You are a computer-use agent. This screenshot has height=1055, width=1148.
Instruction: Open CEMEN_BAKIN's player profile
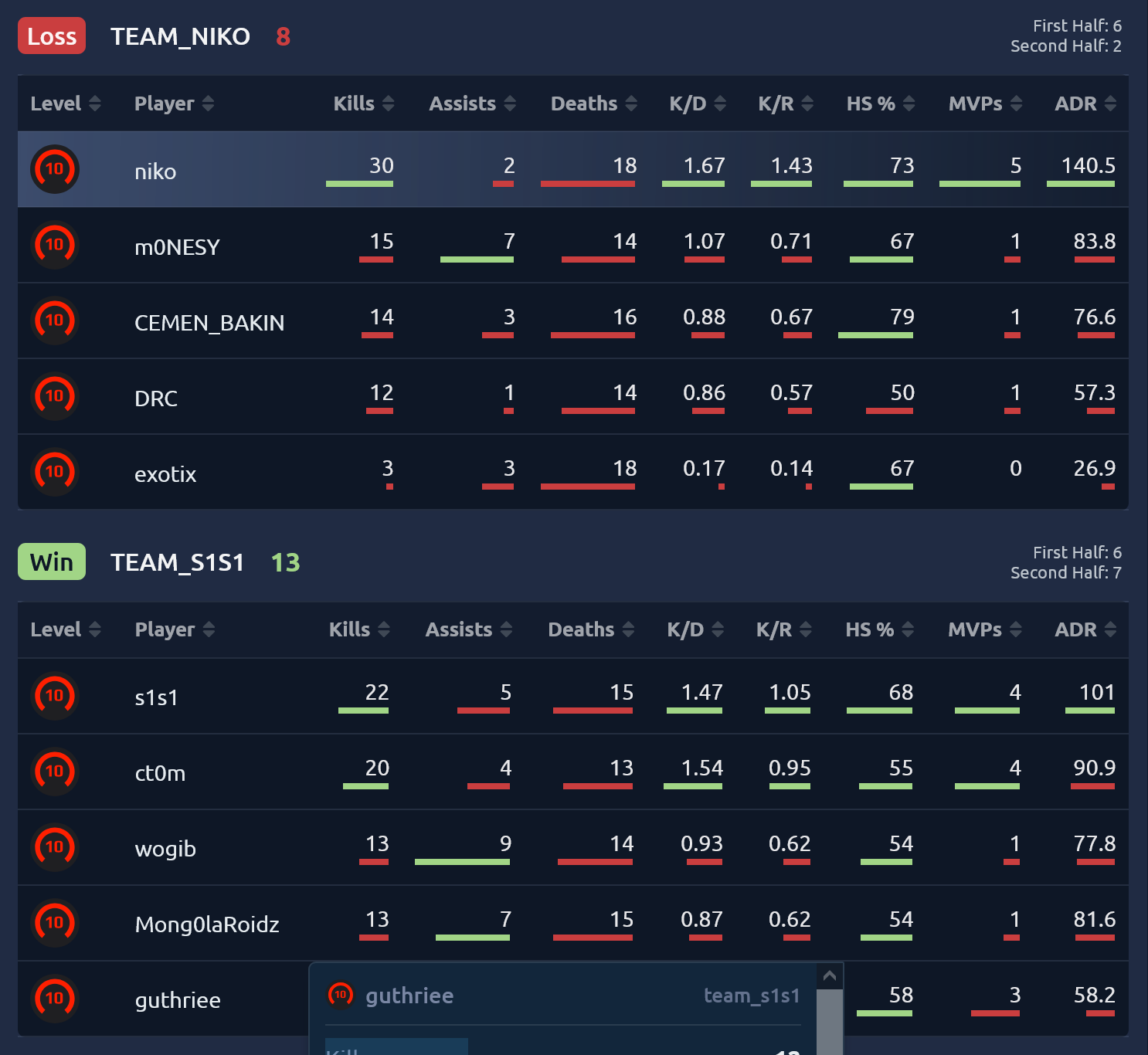click(x=209, y=323)
